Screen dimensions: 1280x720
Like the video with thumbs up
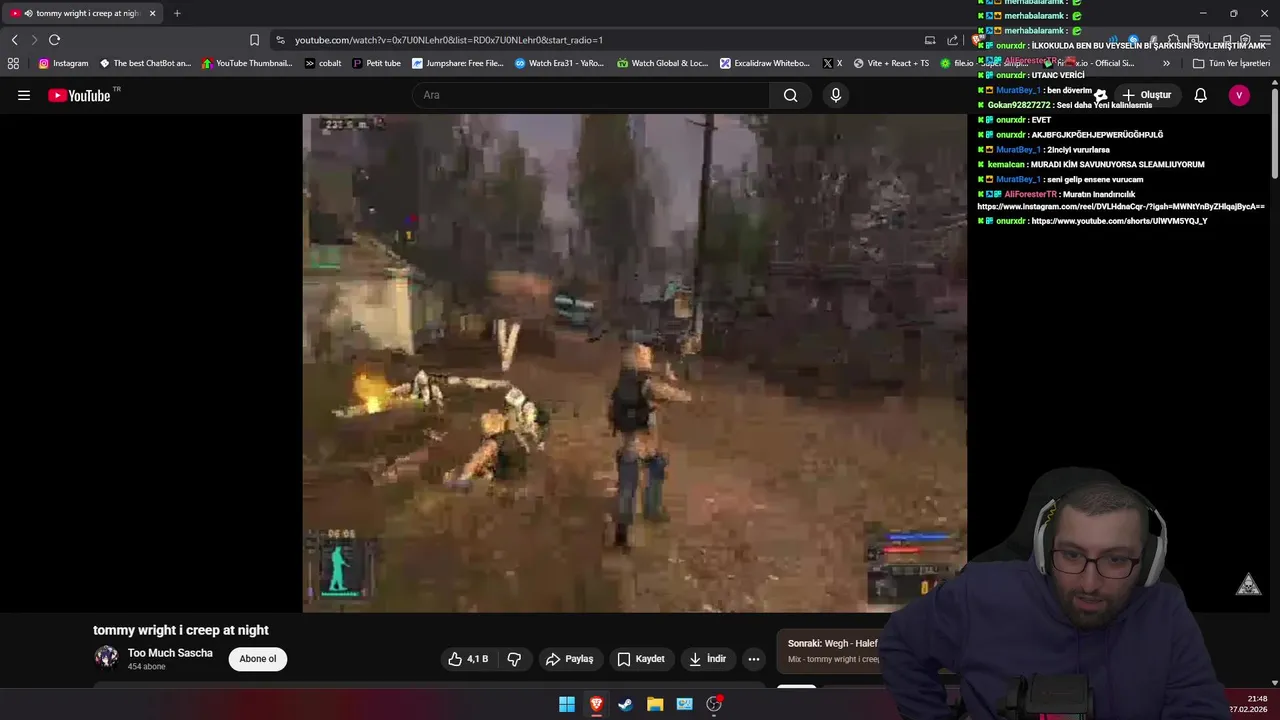[x=468, y=659]
